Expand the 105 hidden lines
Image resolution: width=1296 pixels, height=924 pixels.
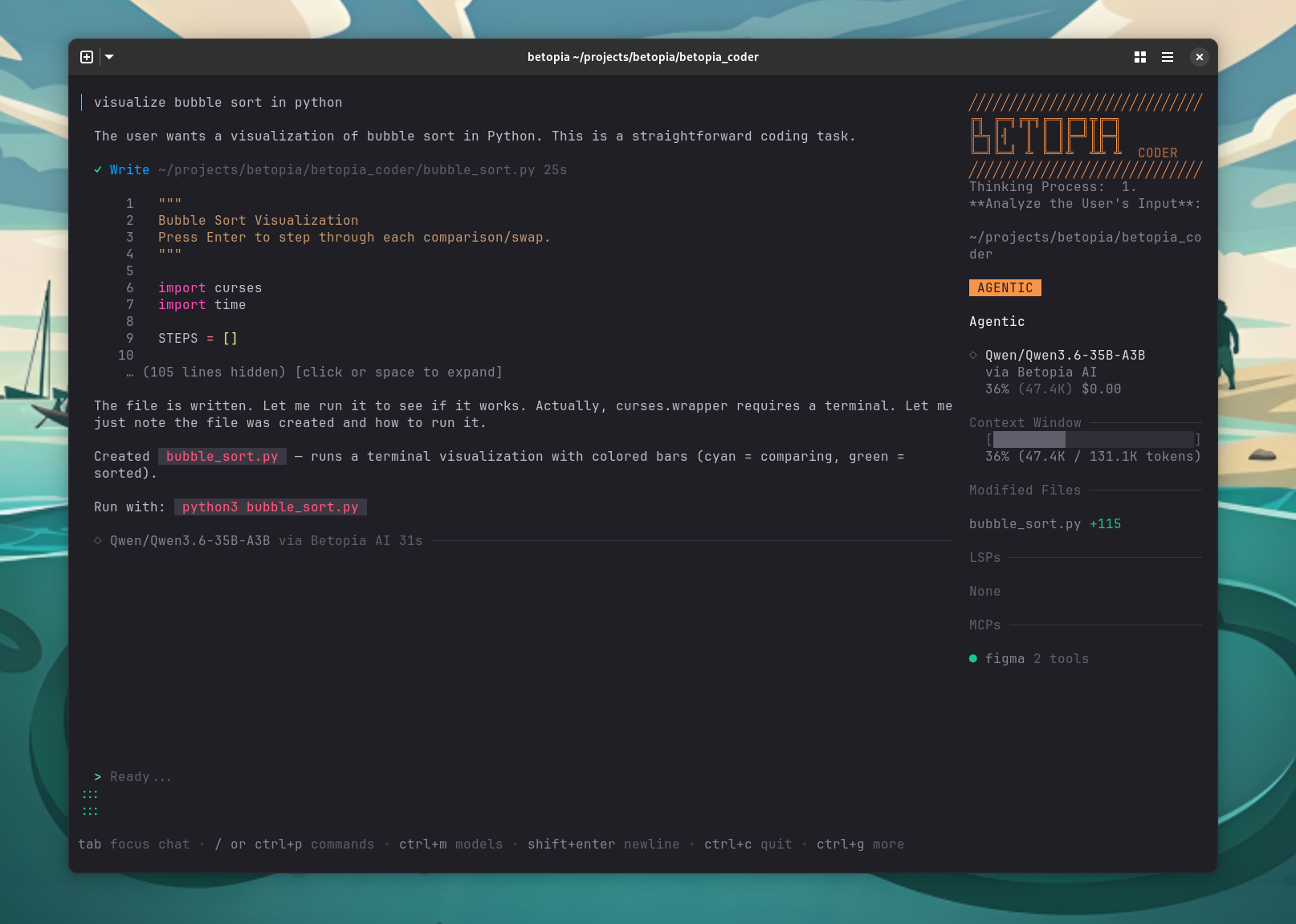coord(315,372)
